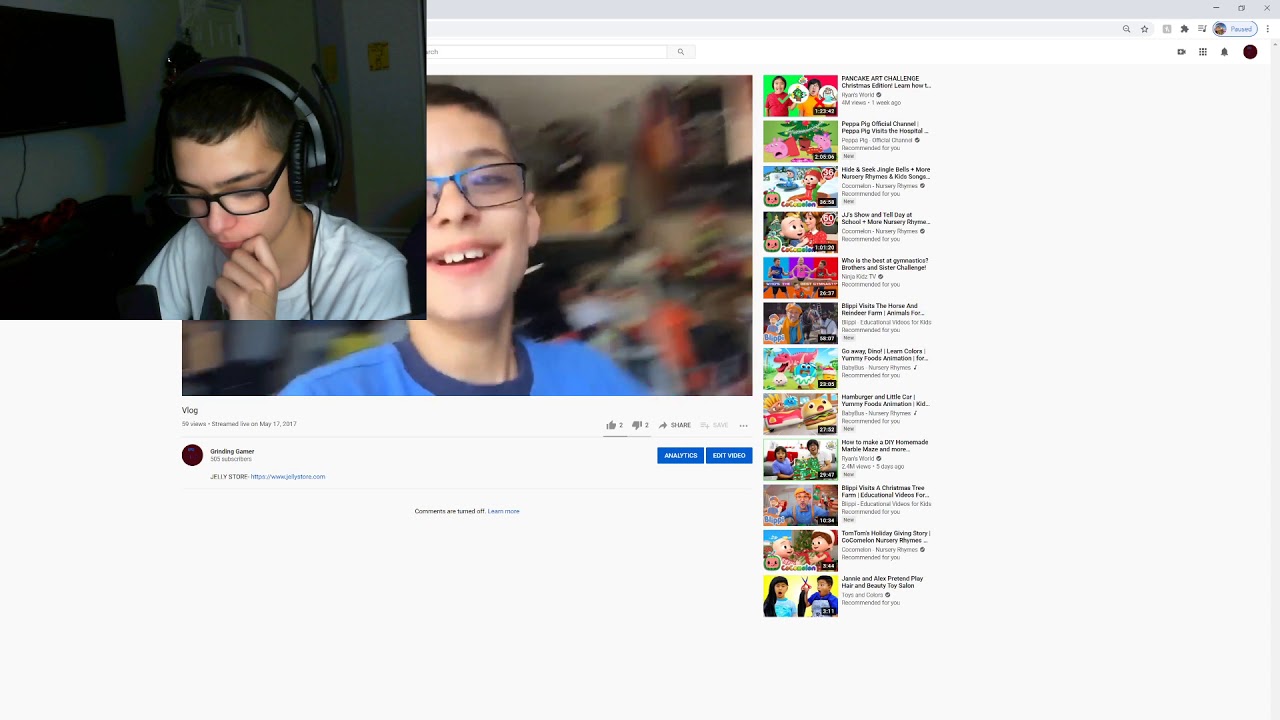Open Peppa Pig Visits the Hospital thumbnail
The image size is (1280, 720).
pos(800,141)
